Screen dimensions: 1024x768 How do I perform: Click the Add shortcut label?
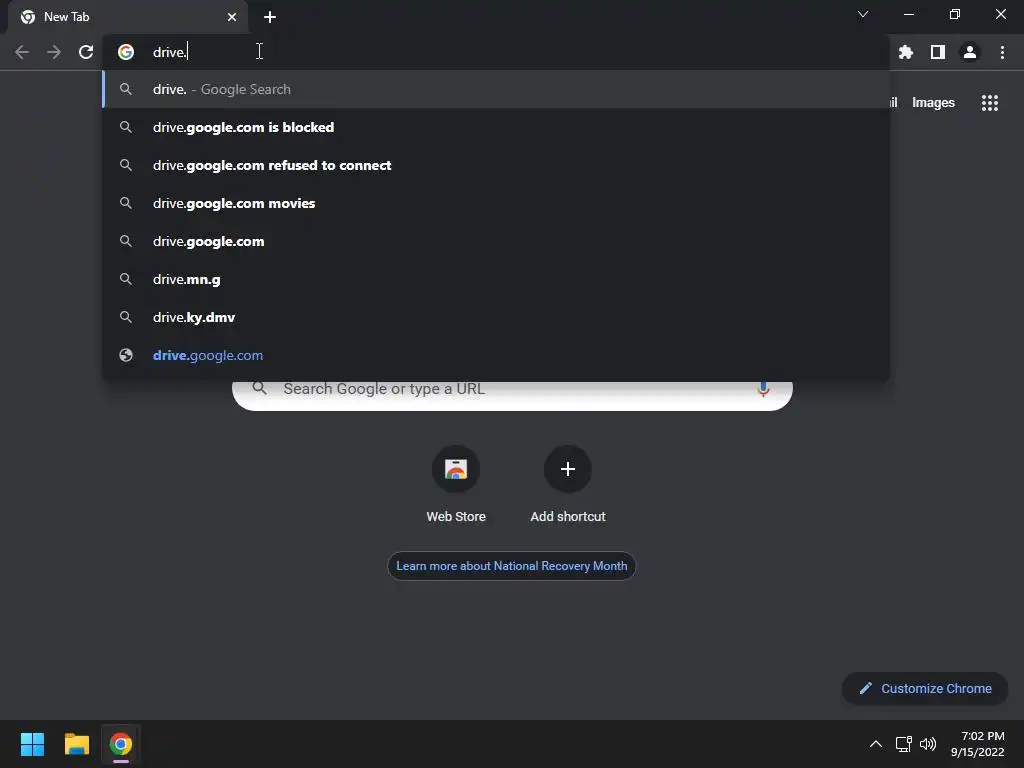pyautogui.click(x=568, y=517)
